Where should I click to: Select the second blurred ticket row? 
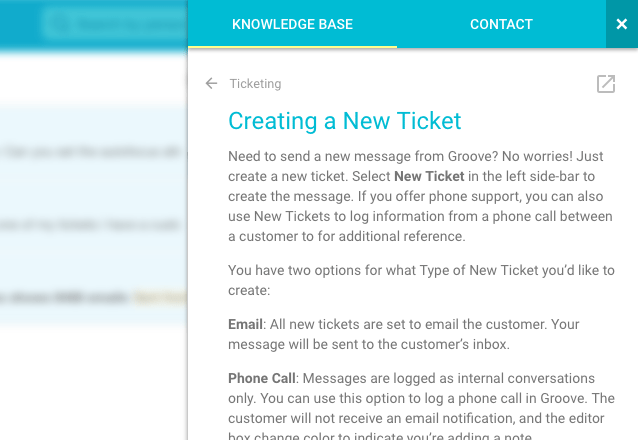[94, 225]
